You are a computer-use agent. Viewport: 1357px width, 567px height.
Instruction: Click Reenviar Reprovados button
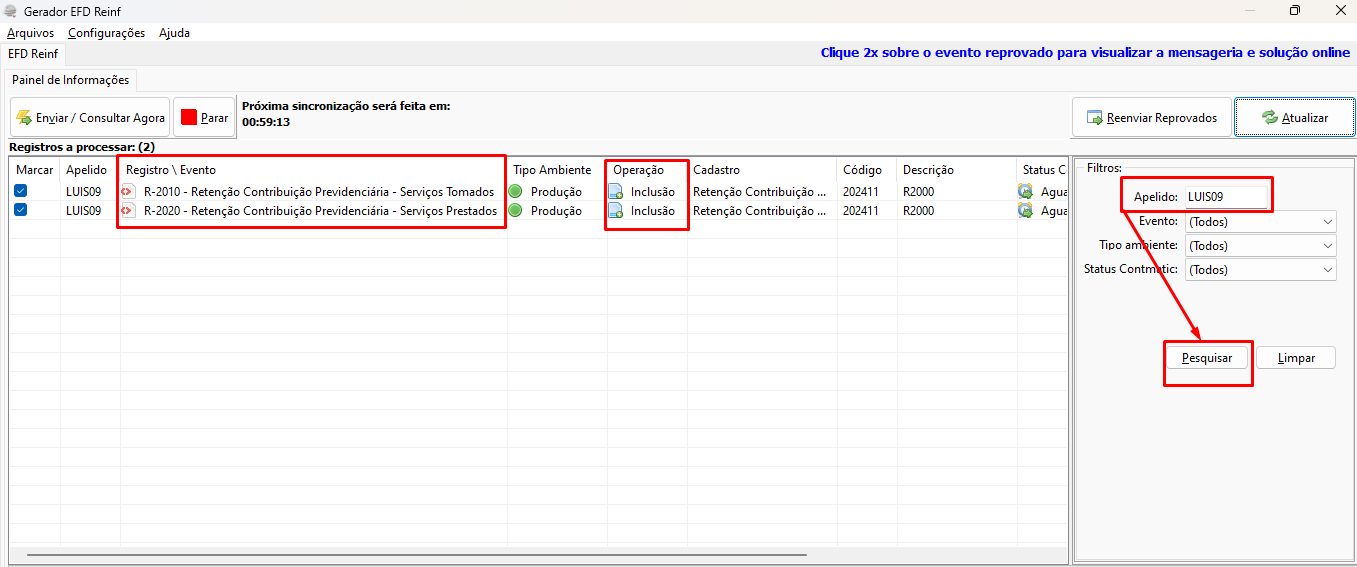1151,117
